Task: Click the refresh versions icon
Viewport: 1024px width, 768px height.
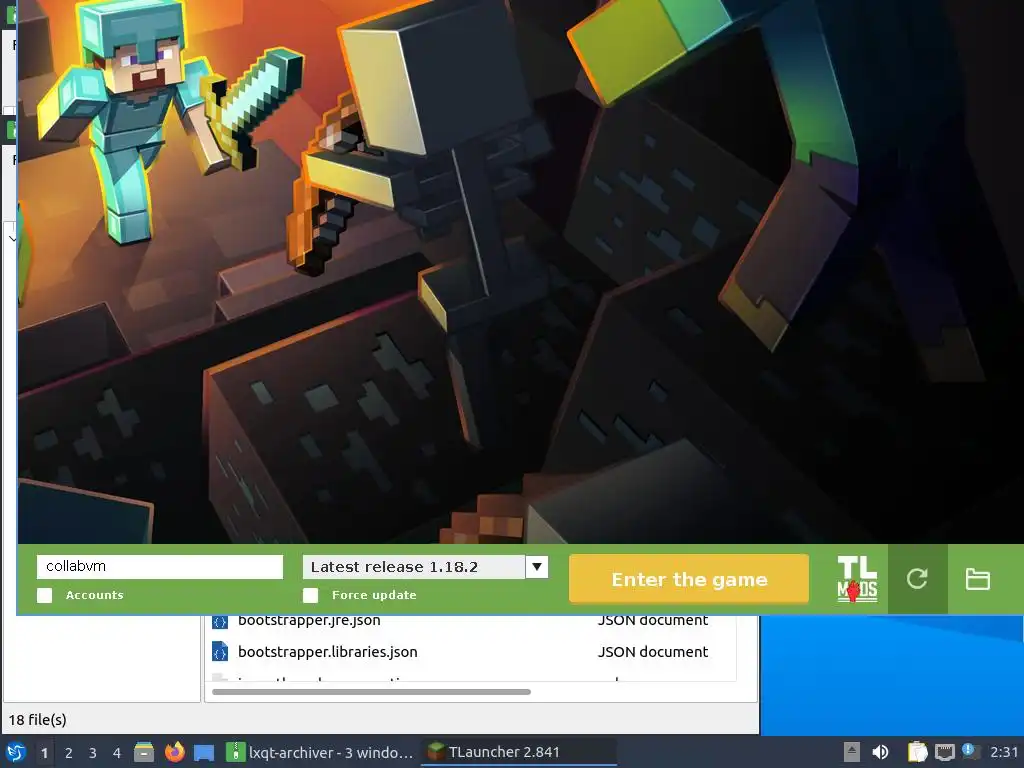Action: coord(917,579)
